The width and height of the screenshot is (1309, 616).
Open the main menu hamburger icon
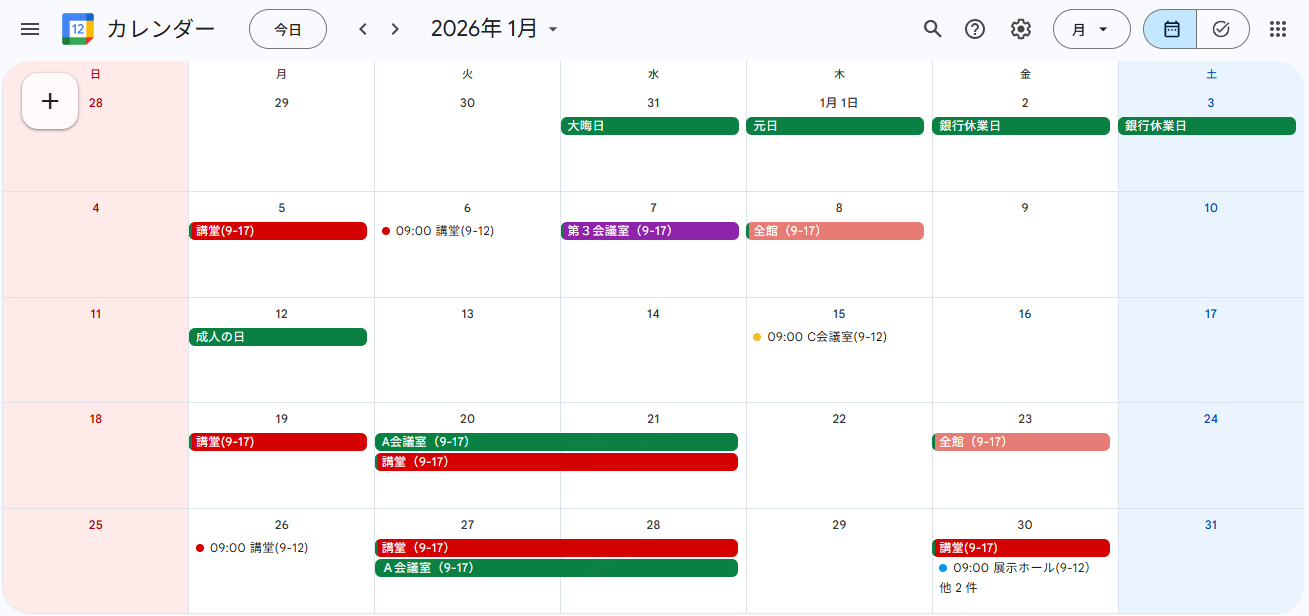(30, 29)
